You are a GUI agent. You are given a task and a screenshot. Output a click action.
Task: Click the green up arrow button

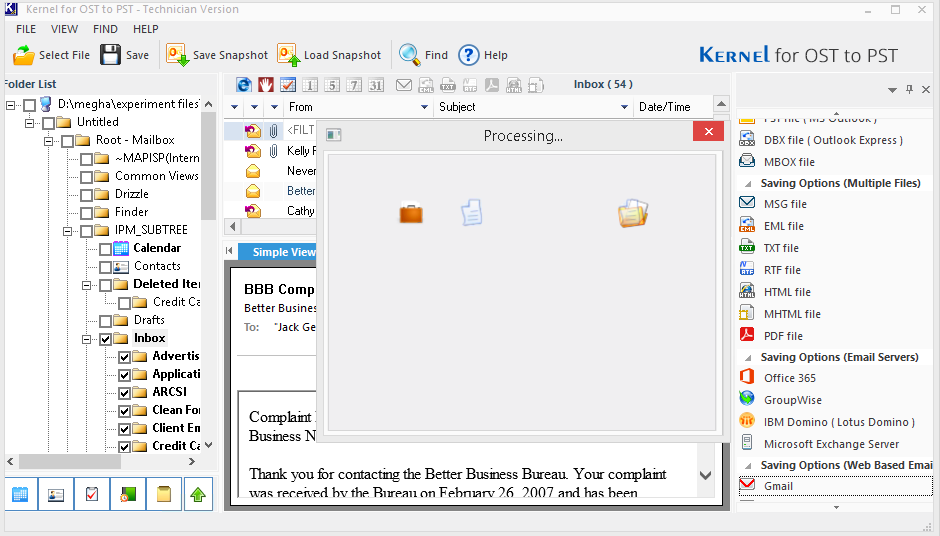198,494
